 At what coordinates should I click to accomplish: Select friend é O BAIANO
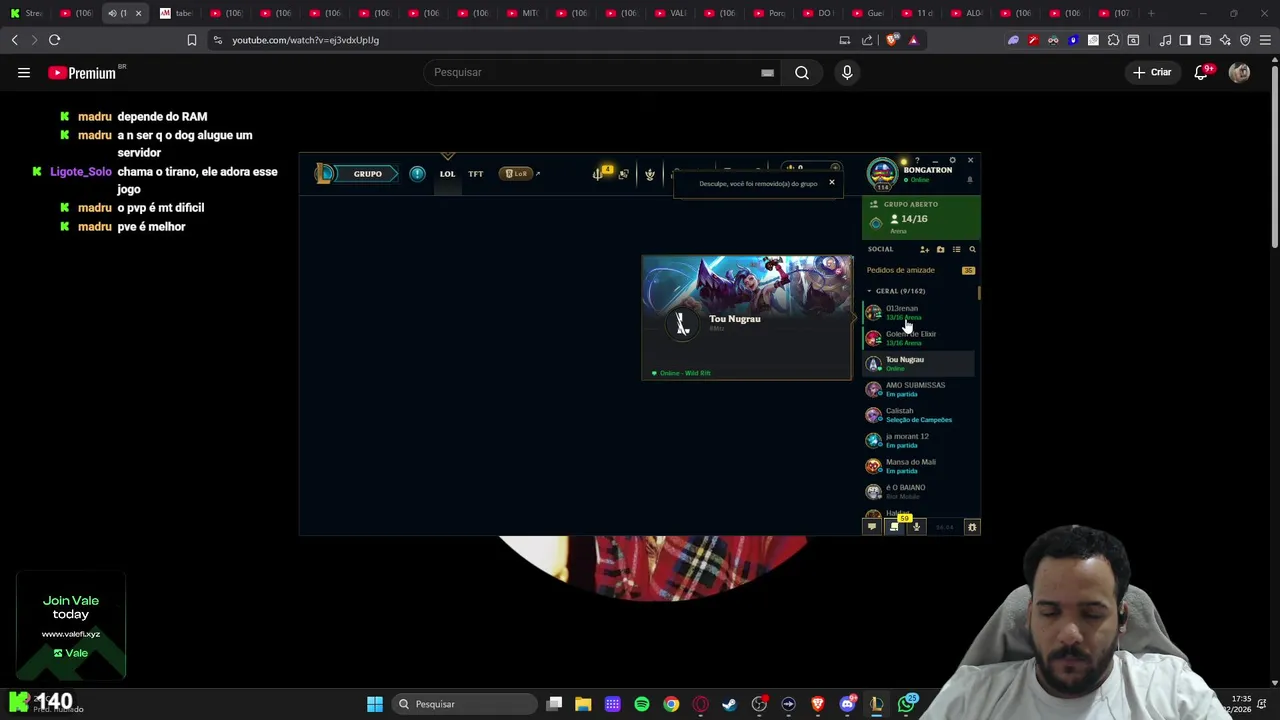pos(920,492)
